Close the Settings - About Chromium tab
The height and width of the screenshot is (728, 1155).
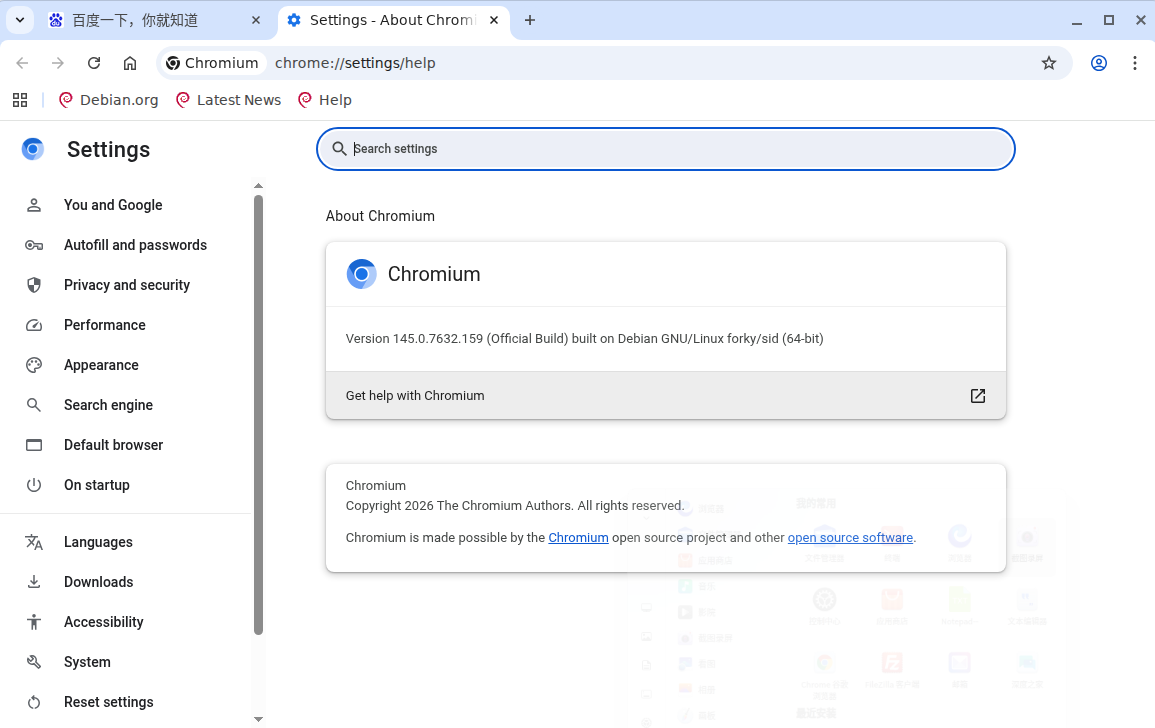coord(494,20)
